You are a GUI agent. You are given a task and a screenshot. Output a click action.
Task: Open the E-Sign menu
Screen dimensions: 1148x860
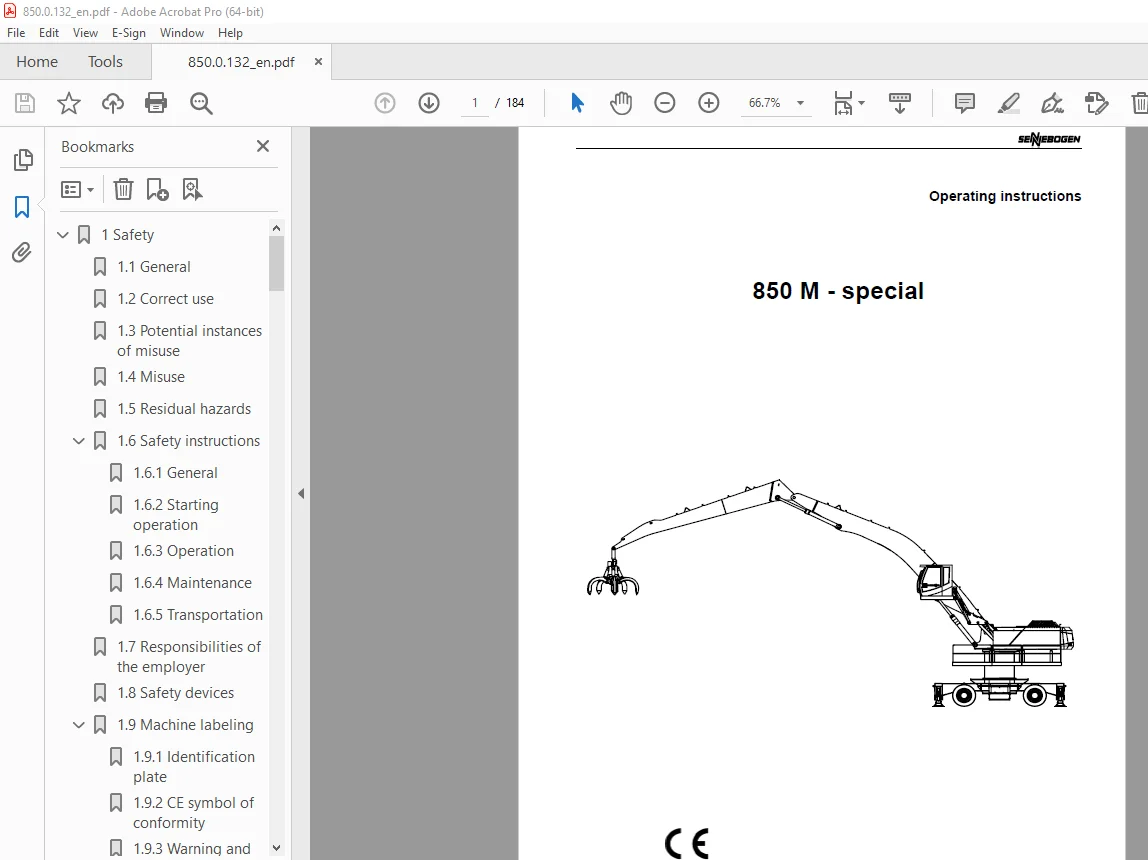(128, 33)
